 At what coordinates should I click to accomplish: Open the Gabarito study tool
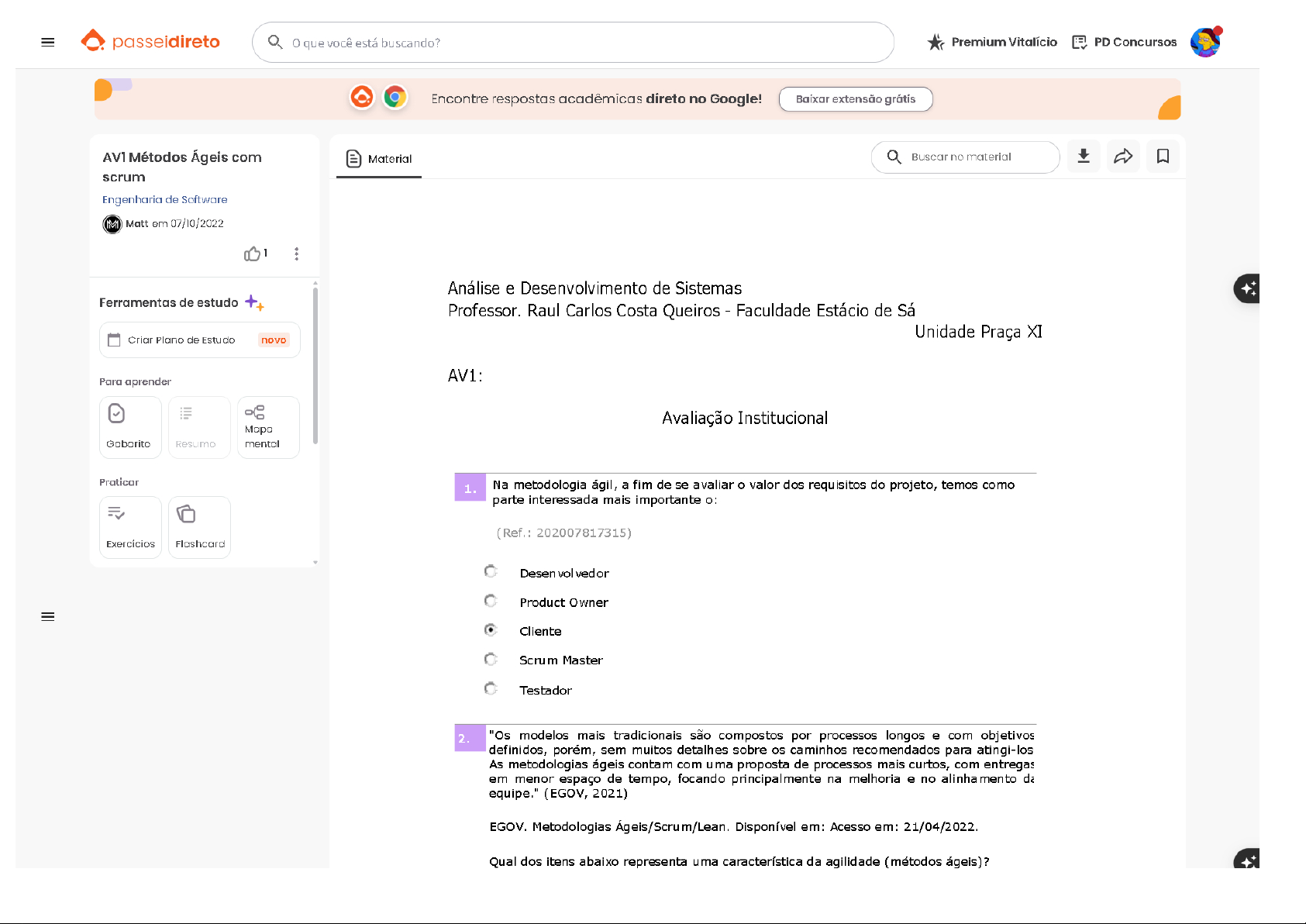pyautogui.click(x=130, y=427)
